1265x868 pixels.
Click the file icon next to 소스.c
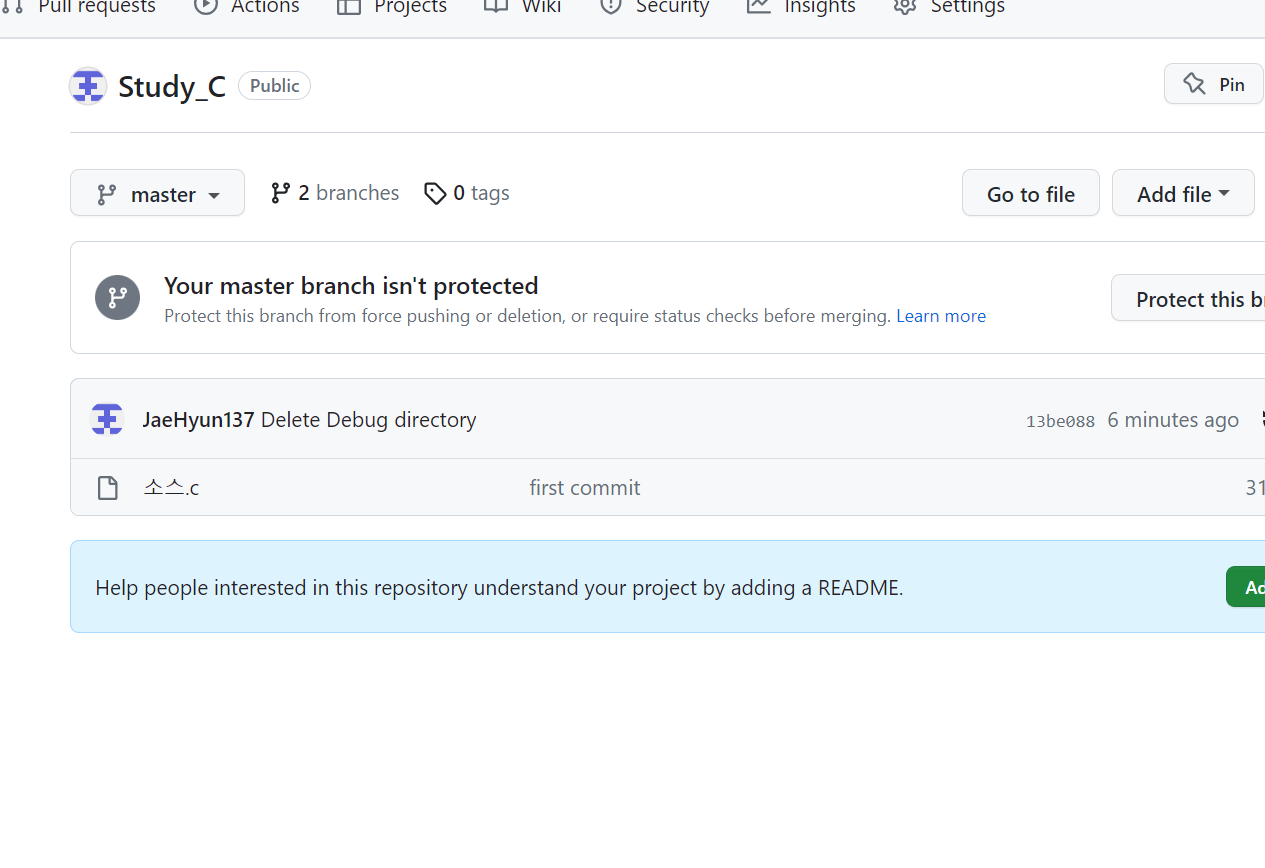coord(107,488)
